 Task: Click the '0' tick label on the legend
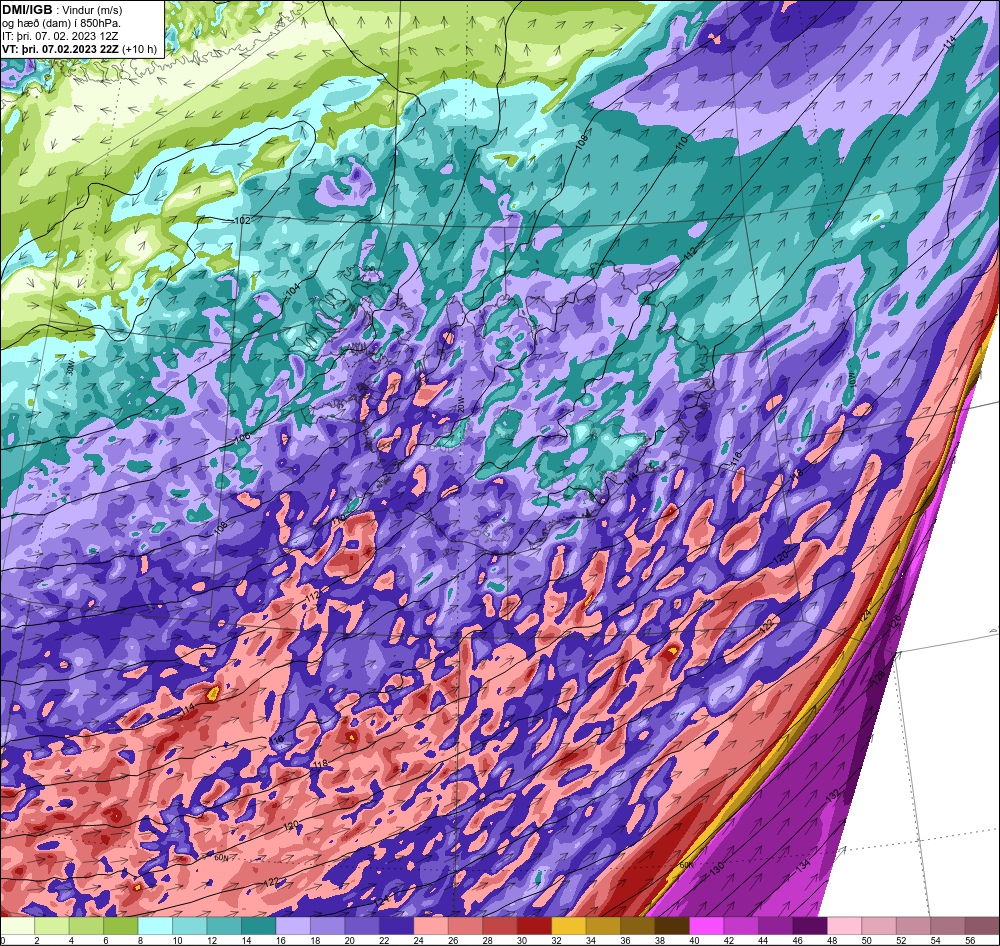click(2, 940)
